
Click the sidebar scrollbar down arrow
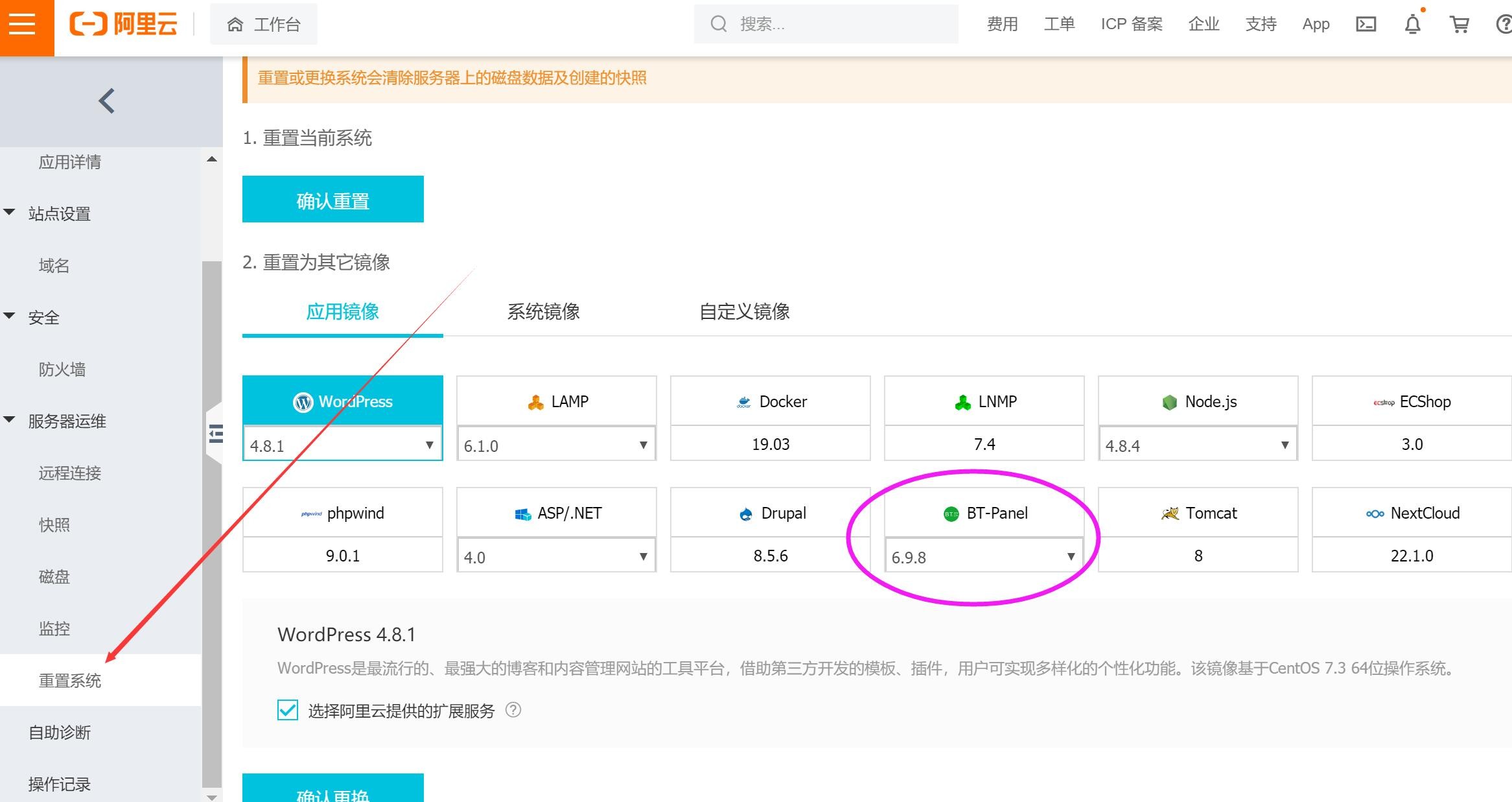click(x=211, y=797)
